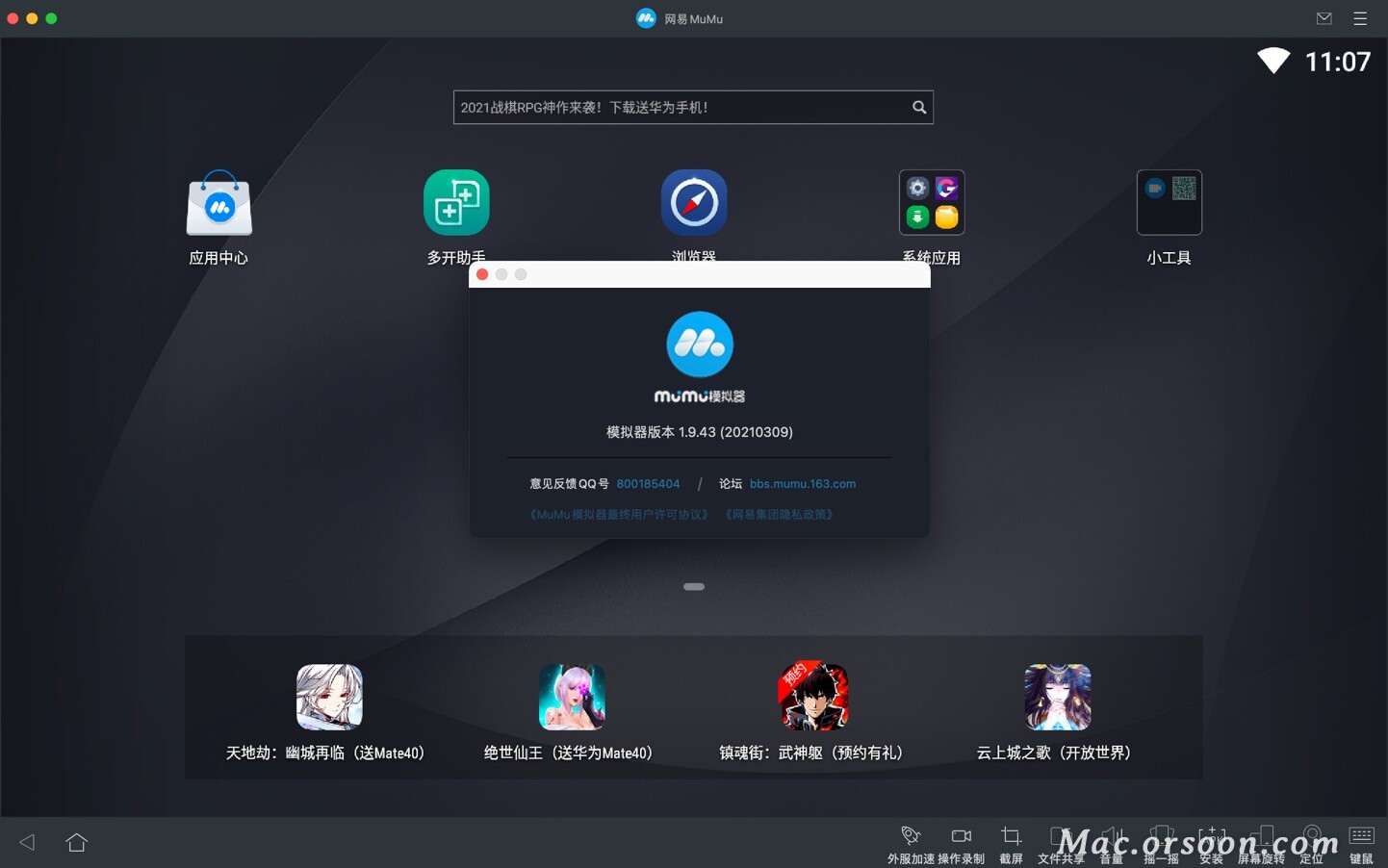Take a screenshot with 截屏 tool
This screenshot has width=1388, height=868.
(1011, 843)
